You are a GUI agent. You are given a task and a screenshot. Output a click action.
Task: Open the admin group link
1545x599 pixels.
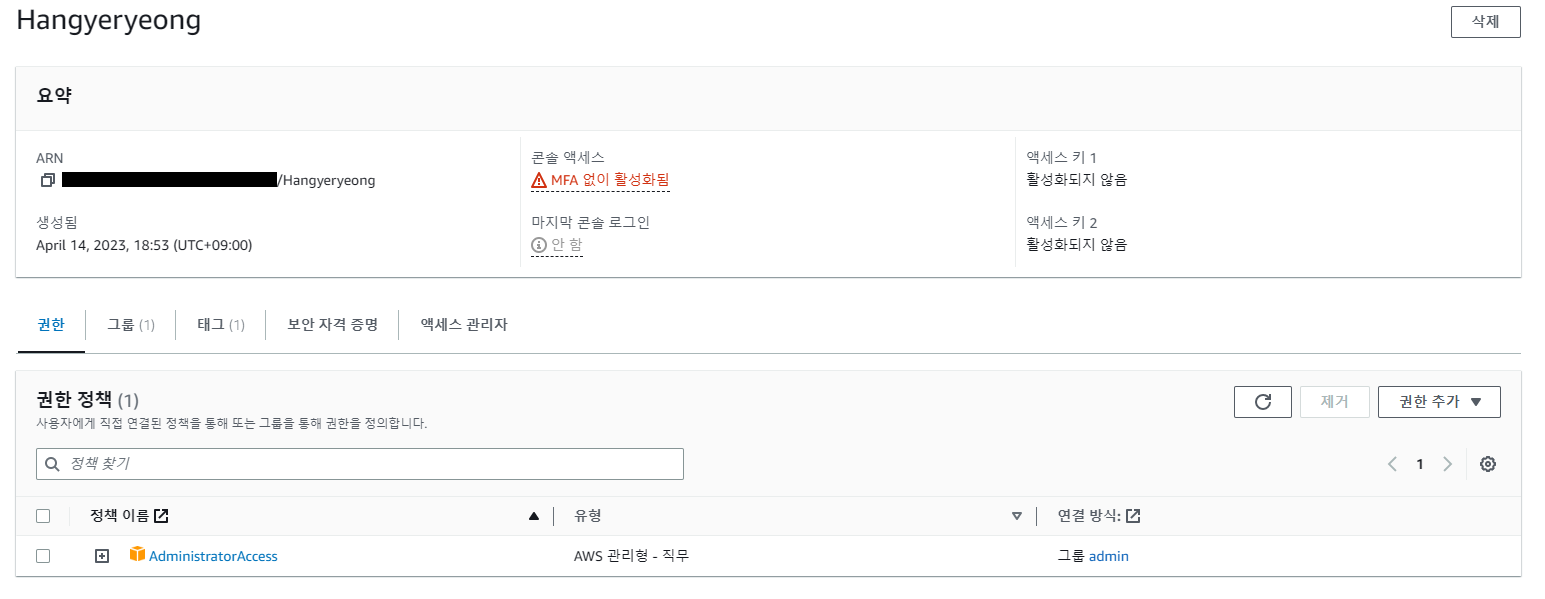1108,556
